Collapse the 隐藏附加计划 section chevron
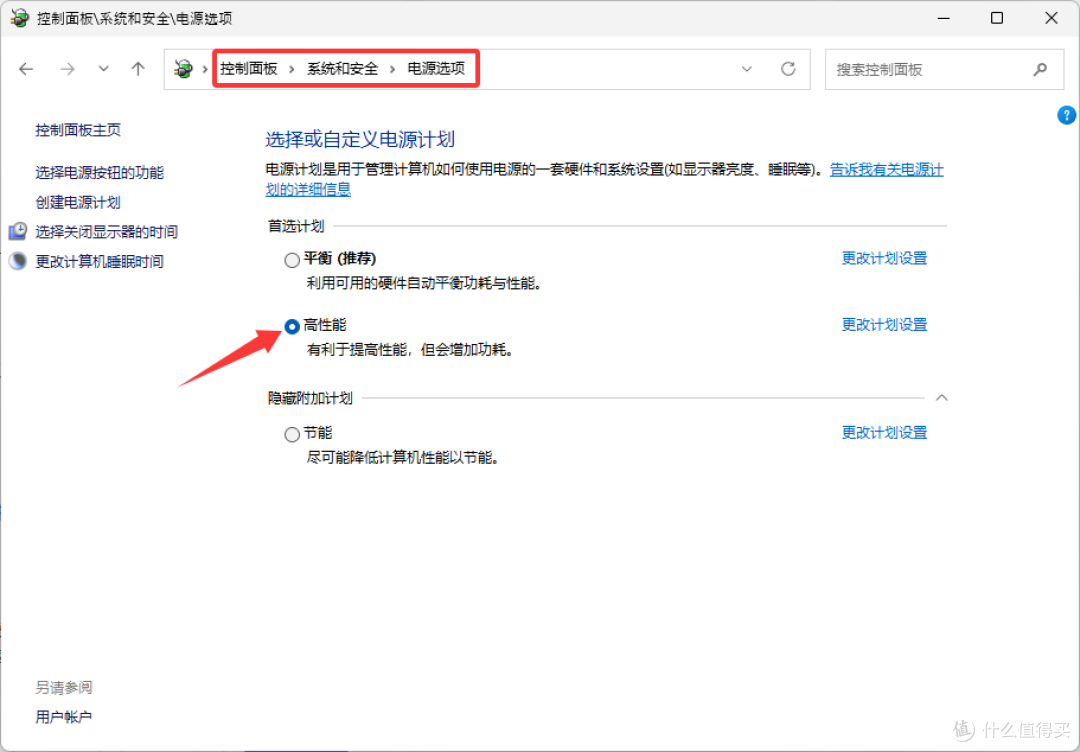1080x752 pixels. point(942,397)
